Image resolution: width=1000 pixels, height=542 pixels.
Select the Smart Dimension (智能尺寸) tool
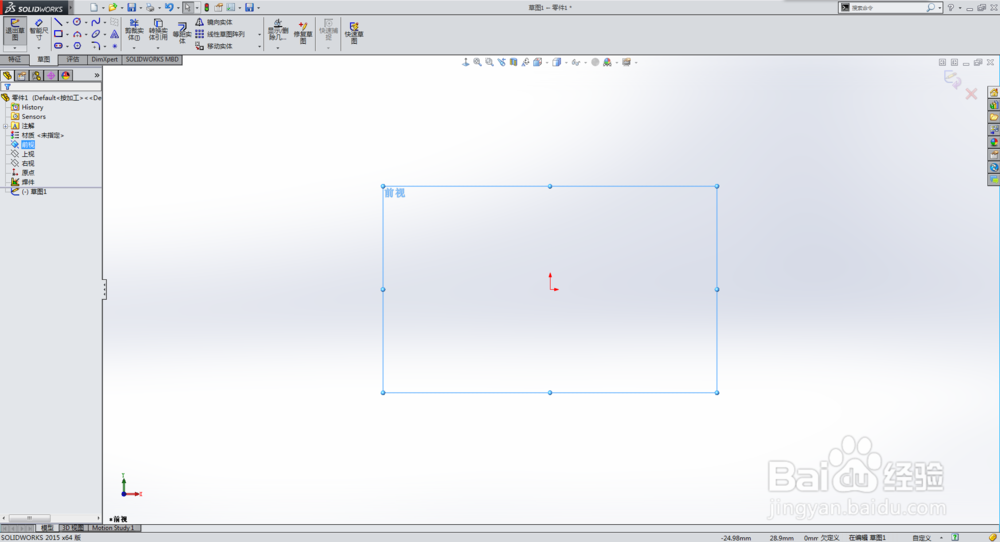(x=39, y=29)
